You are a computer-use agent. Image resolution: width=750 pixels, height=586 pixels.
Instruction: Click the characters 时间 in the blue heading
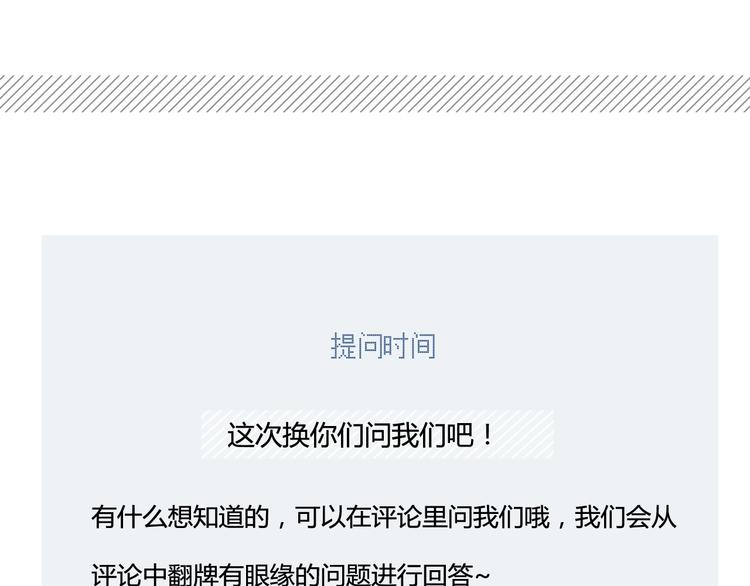pyautogui.click(x=409, y=346)
